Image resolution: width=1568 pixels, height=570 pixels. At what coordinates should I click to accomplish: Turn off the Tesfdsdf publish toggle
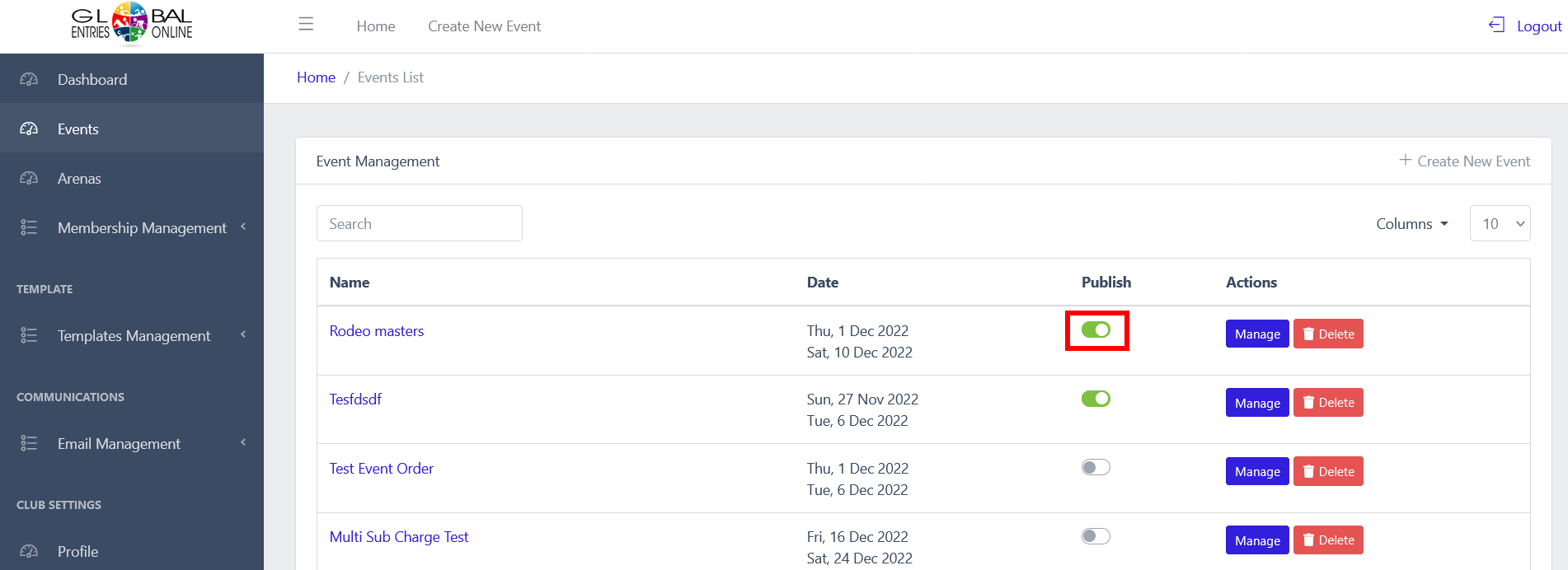click(x=1096, y=398)
